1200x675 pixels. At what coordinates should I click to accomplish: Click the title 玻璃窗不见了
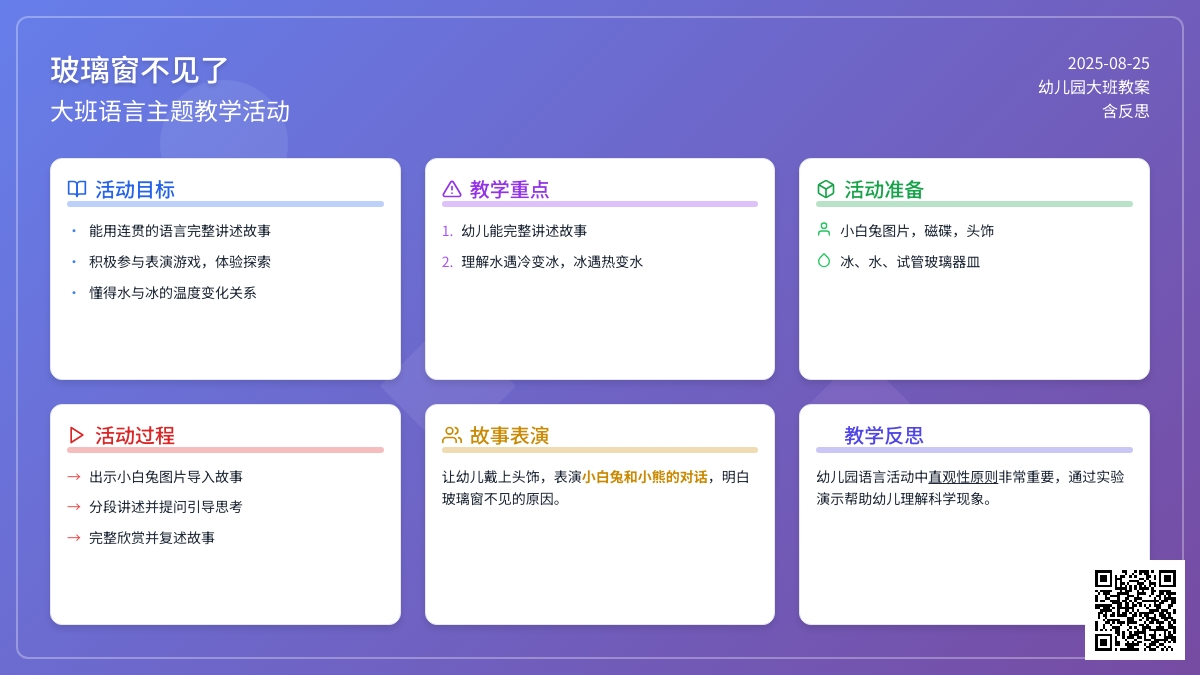(x=140, y=71)
